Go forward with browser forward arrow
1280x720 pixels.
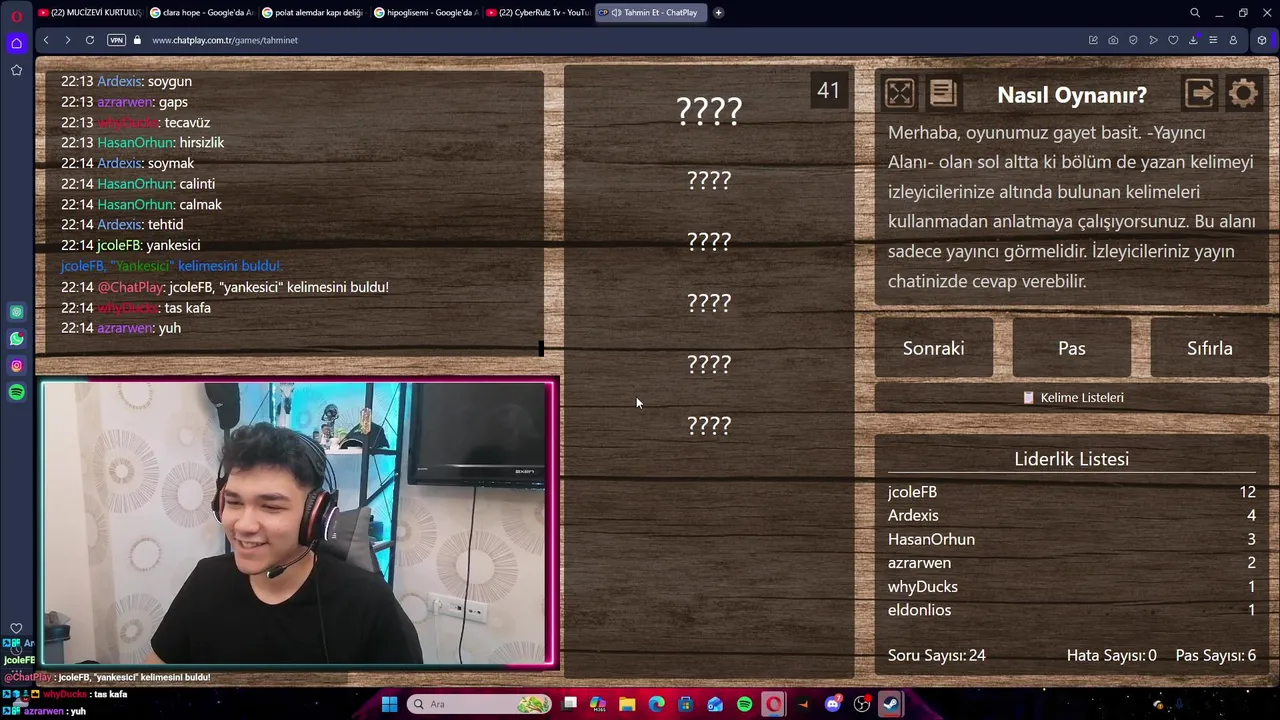coord(67,40)
